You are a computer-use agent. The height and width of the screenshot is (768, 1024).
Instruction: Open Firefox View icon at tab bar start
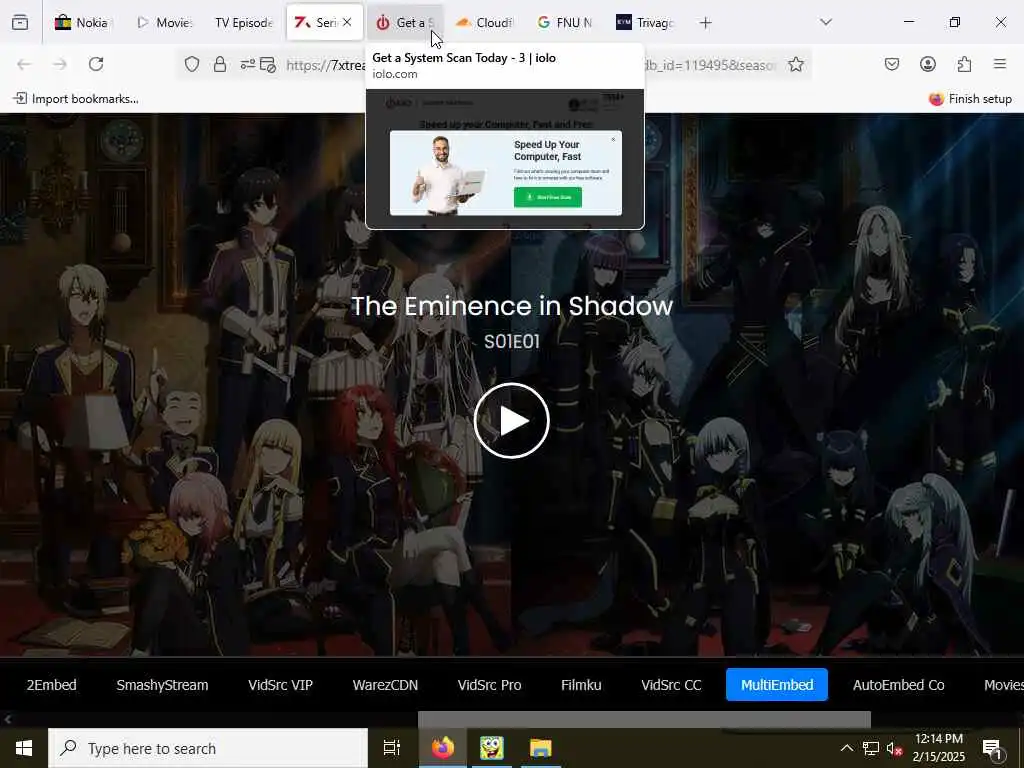[20, 23]
